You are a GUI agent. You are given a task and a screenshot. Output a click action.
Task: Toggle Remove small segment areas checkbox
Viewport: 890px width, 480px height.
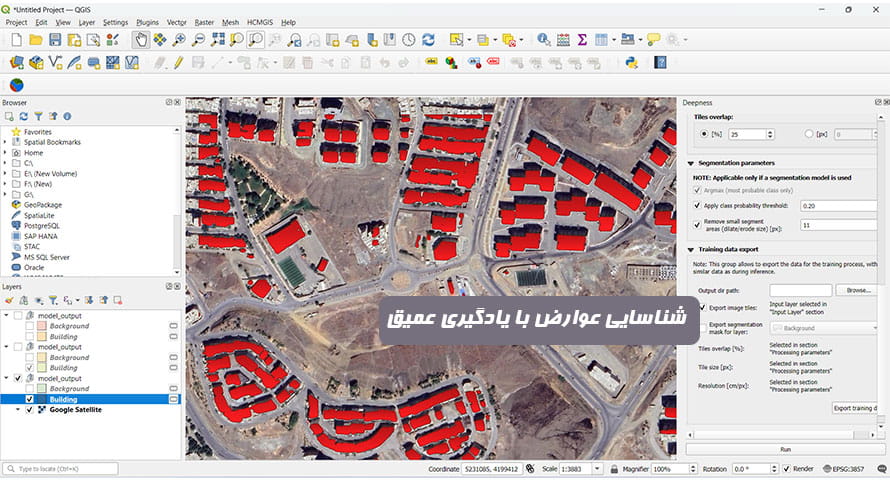click(x=697, y=225)
